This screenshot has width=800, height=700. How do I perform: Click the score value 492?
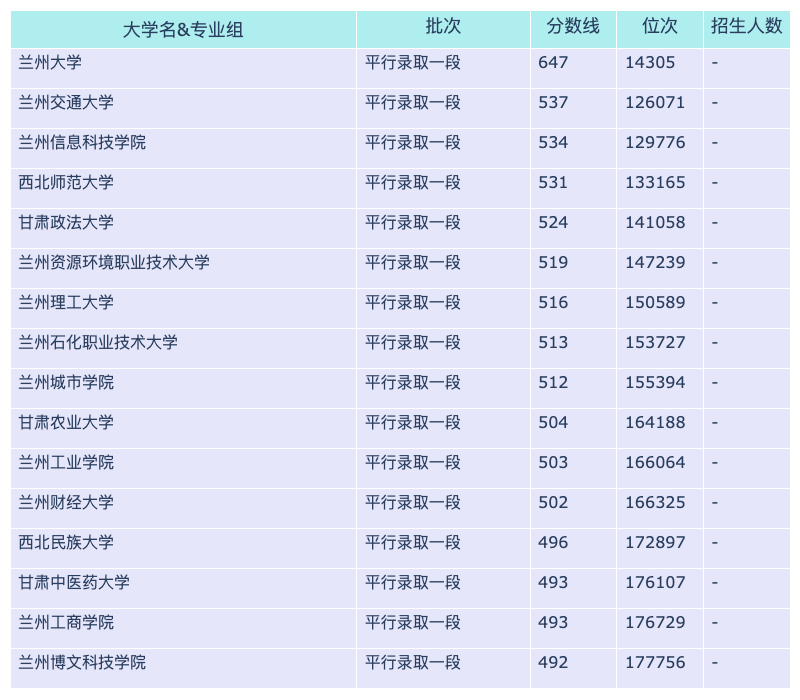tap(553, 662)
